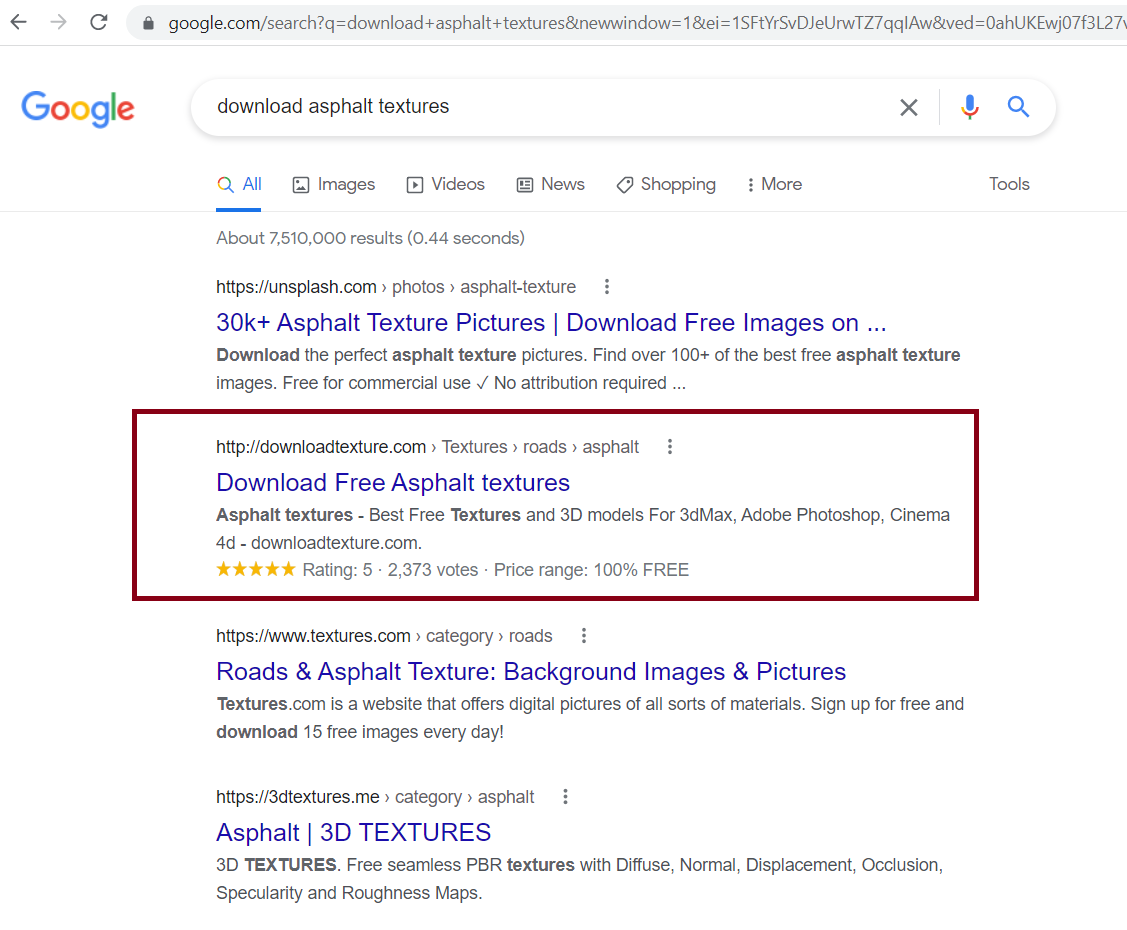Click the padlock icon in the address bar
The height and width of the screenshot is (930, 1127).
(x=149, y=22)
